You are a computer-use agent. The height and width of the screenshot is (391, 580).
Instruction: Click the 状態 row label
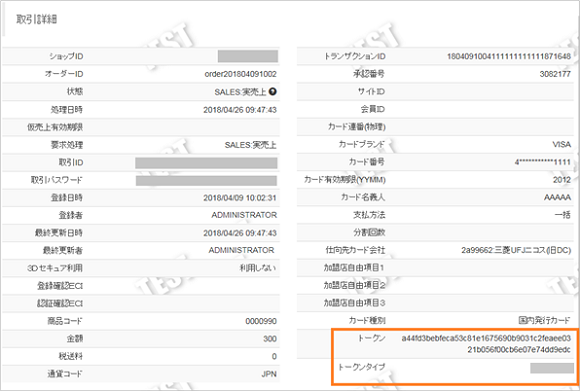point(75,91)
